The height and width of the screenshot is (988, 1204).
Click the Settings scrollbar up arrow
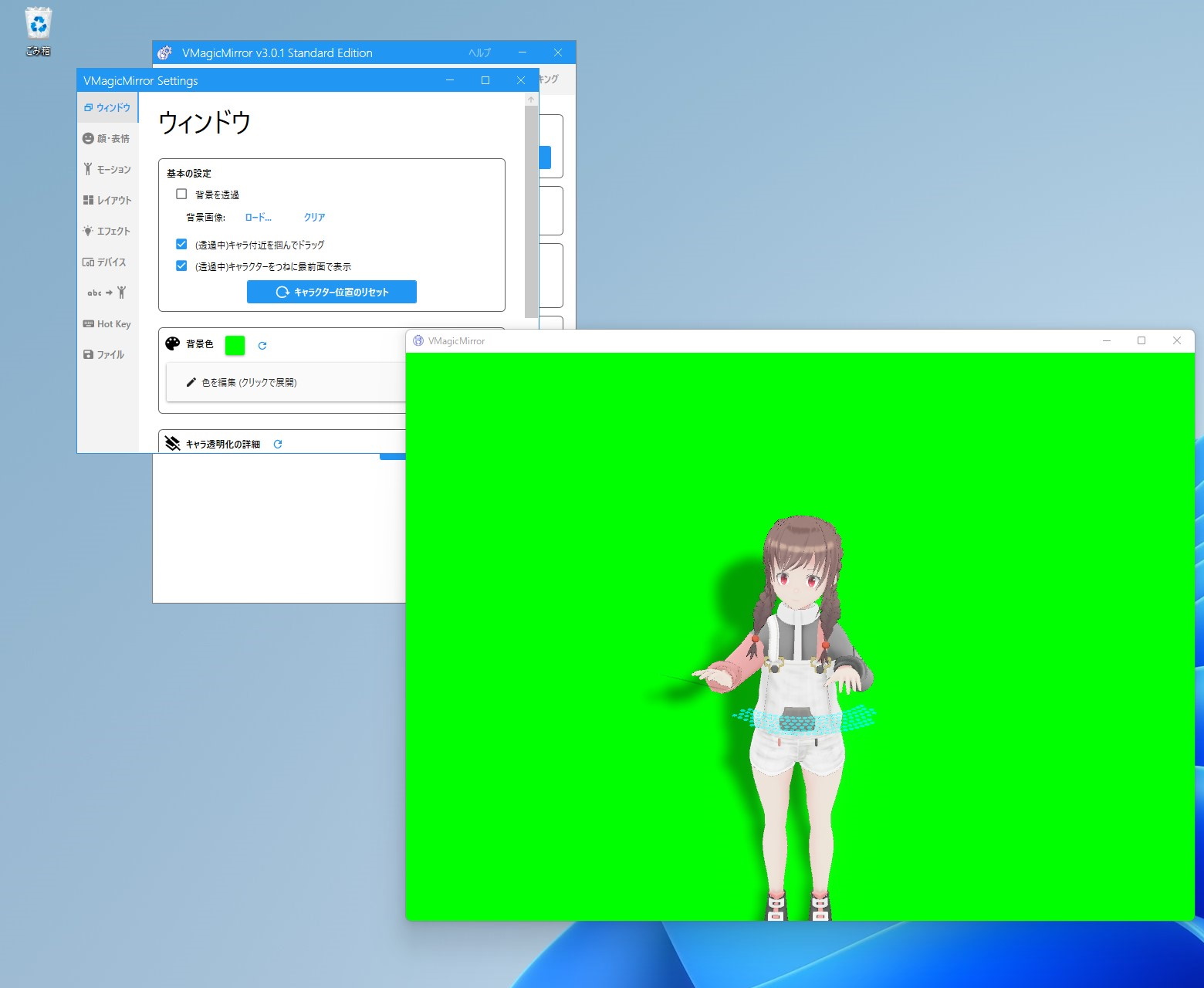[531, 100]
